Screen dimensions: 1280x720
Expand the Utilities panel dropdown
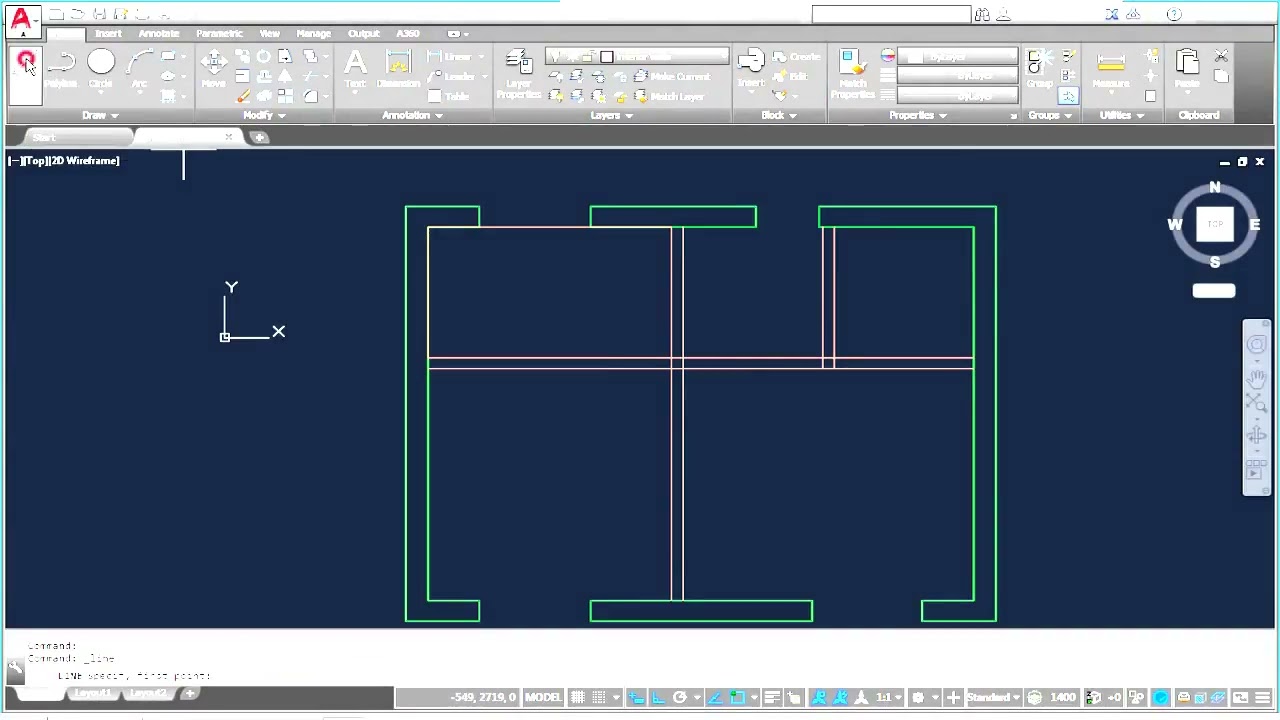click(1121, 115)
